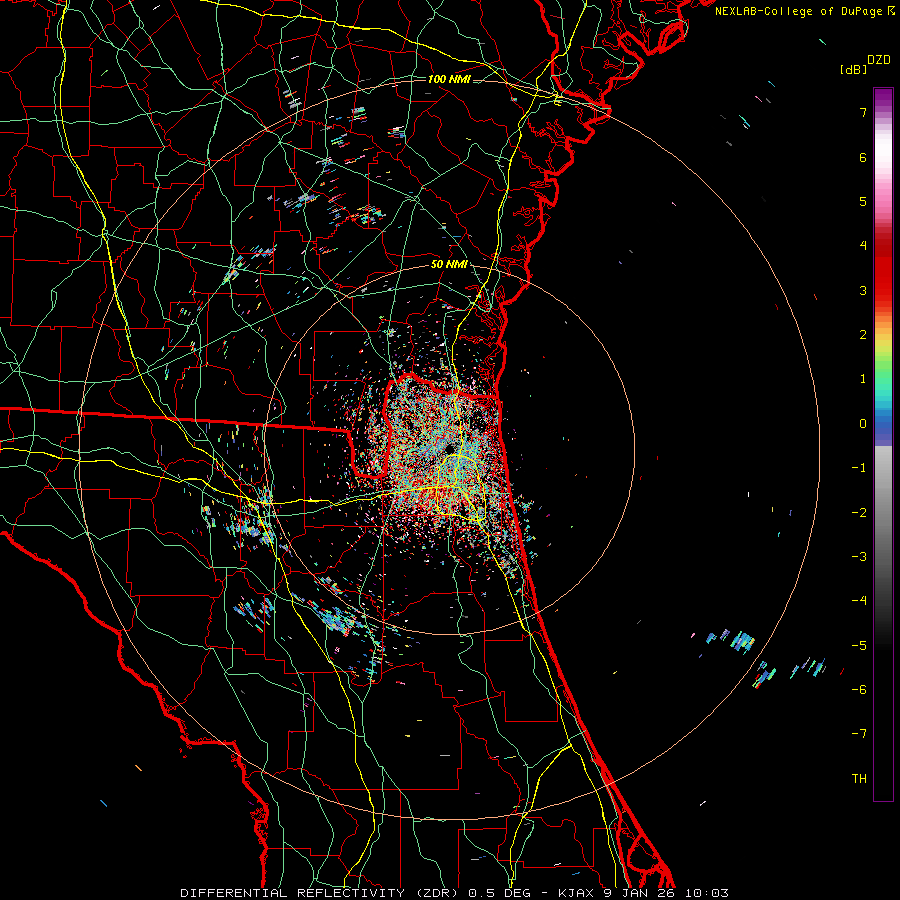Click the -7 value on the color scale
This screenshot has width=900, height=900.
tap(859, 734)
